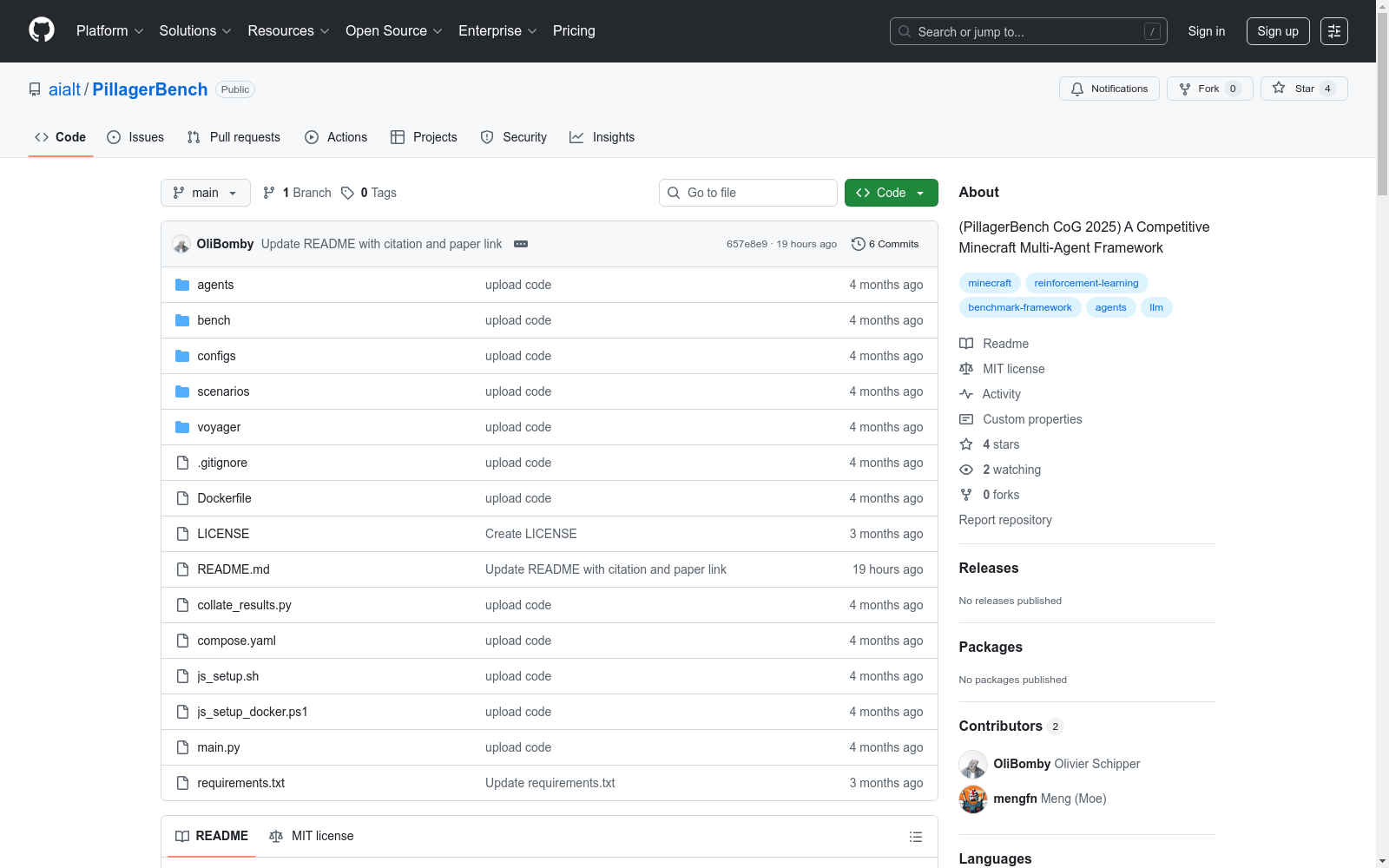1389x868 pixels.
Task: Click the Dockerfile file icon
Action: (182, 498)
